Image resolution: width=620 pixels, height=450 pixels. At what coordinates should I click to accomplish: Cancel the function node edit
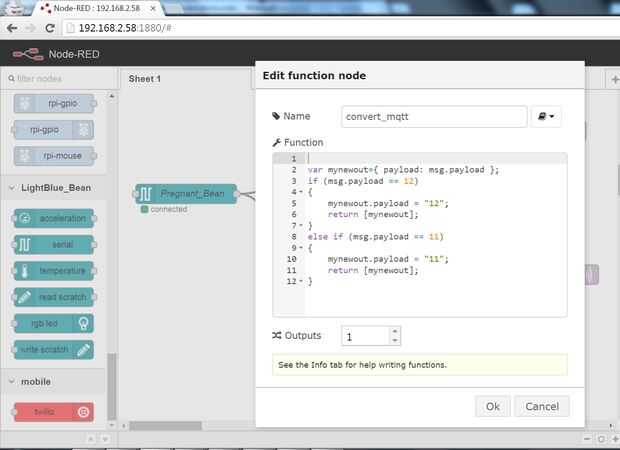click(542, 406)
